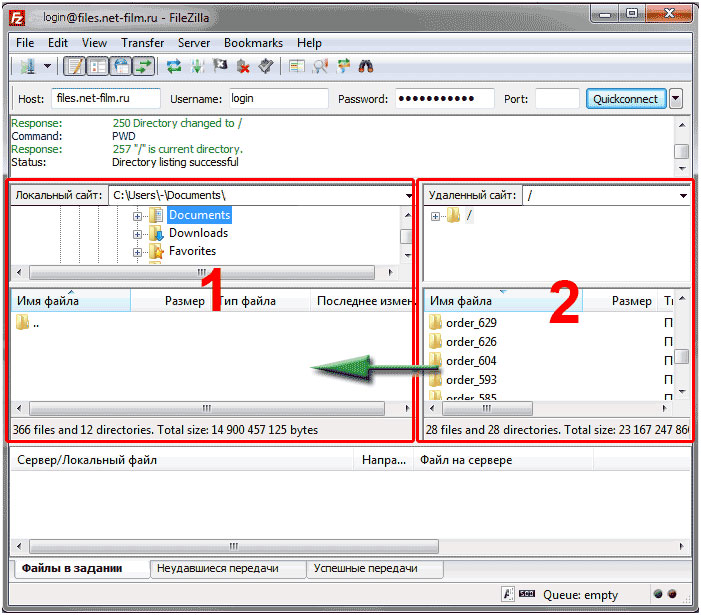Image resolution: width=701 pixels, height=615 pixels.
Task: Open Site Manager dropdown arrow
Action: click(x=47, y=67)
